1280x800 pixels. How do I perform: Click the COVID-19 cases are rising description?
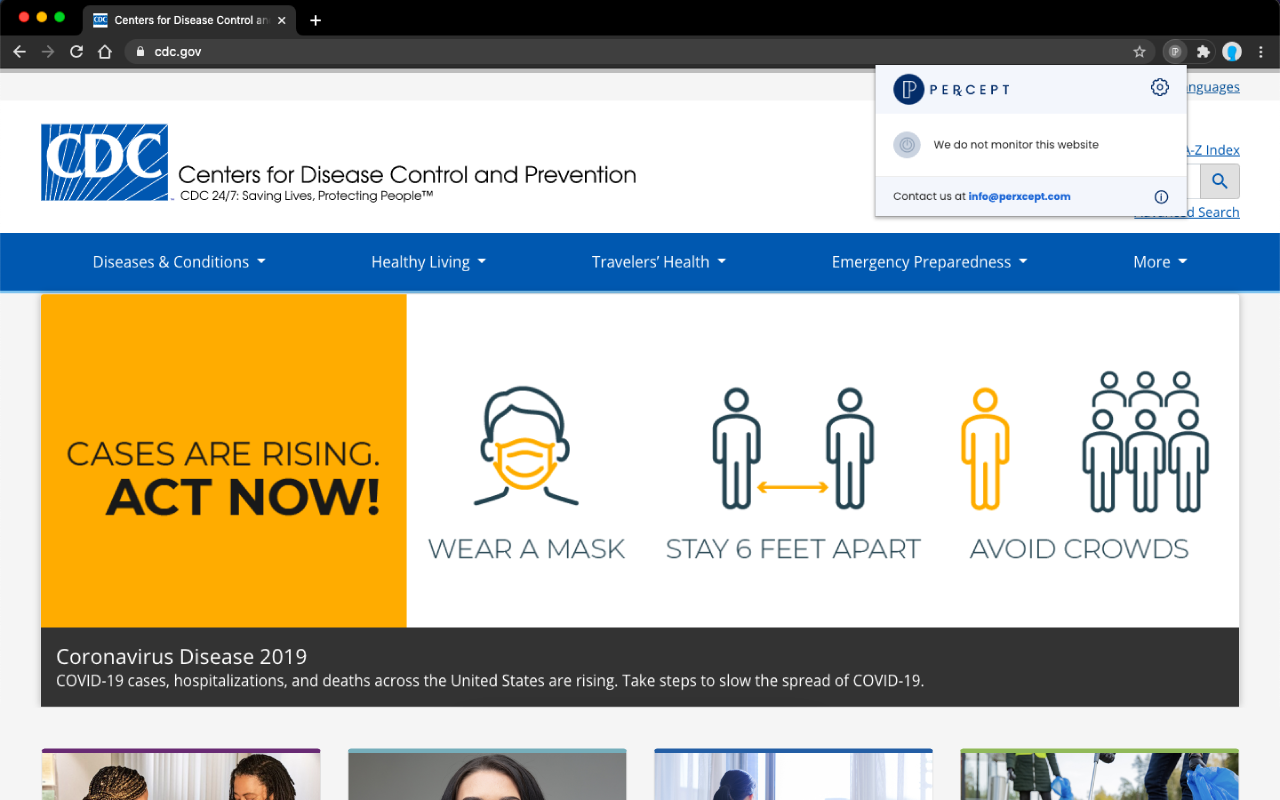pyautogui.click(x=490, y=681)
